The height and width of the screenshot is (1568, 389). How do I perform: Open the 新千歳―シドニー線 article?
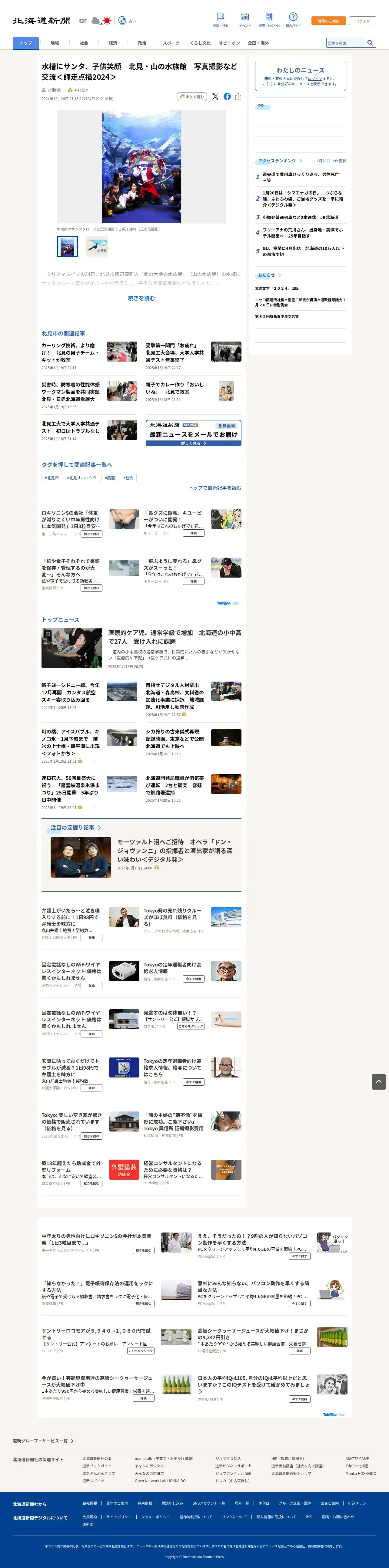point(71,692)
